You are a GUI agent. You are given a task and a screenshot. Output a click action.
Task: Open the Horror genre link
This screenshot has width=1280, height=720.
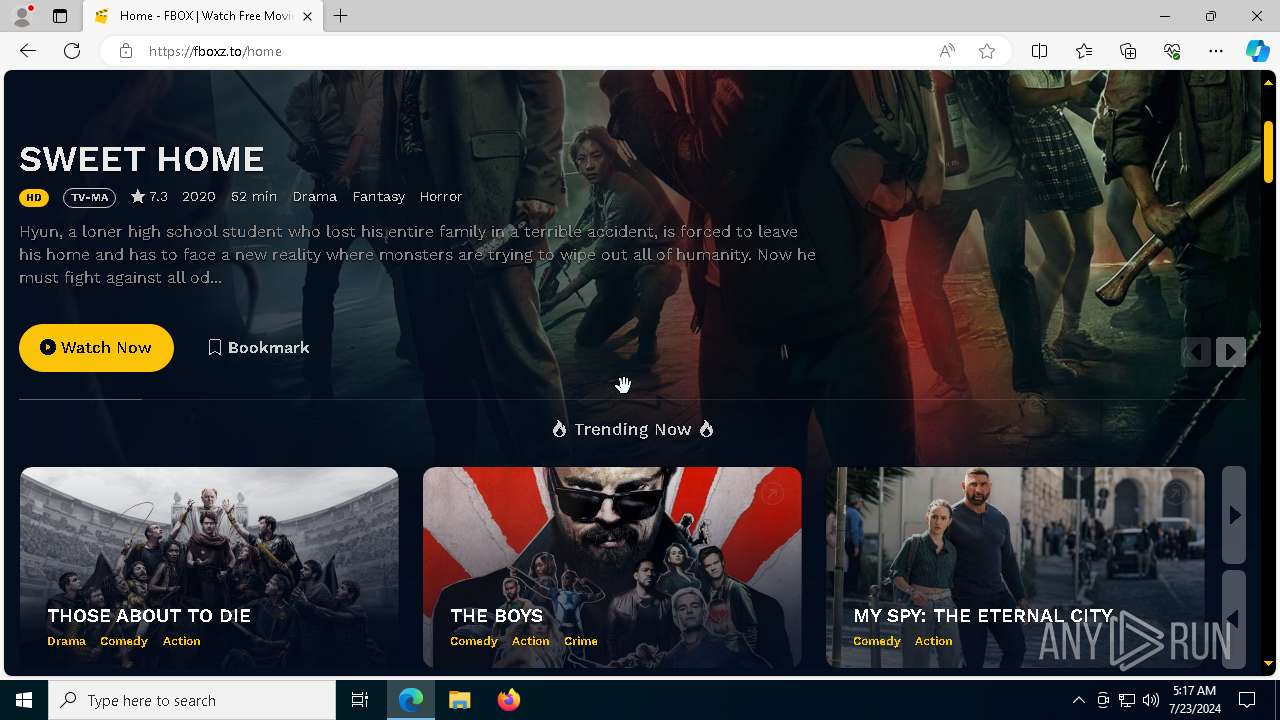(x=441, y=197)
